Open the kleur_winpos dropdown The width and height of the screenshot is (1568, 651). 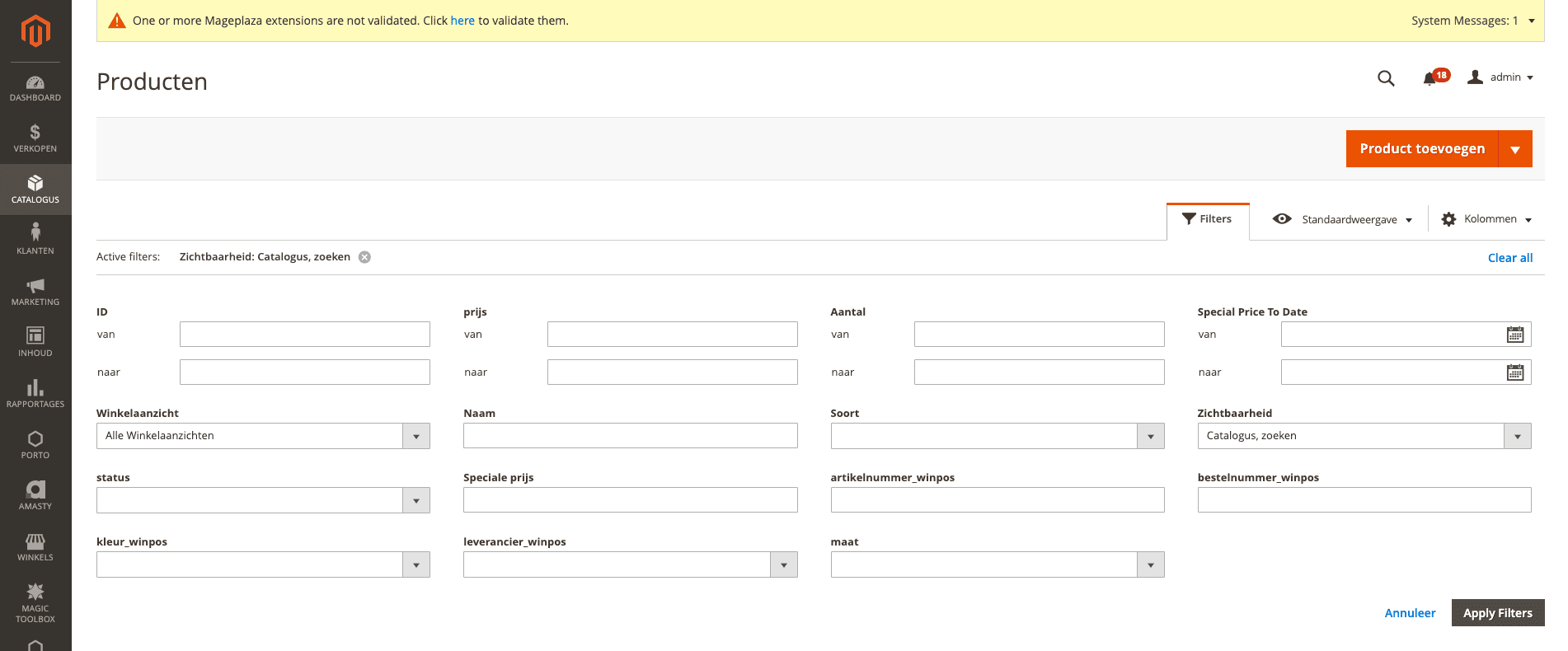[x=263, y=564]
